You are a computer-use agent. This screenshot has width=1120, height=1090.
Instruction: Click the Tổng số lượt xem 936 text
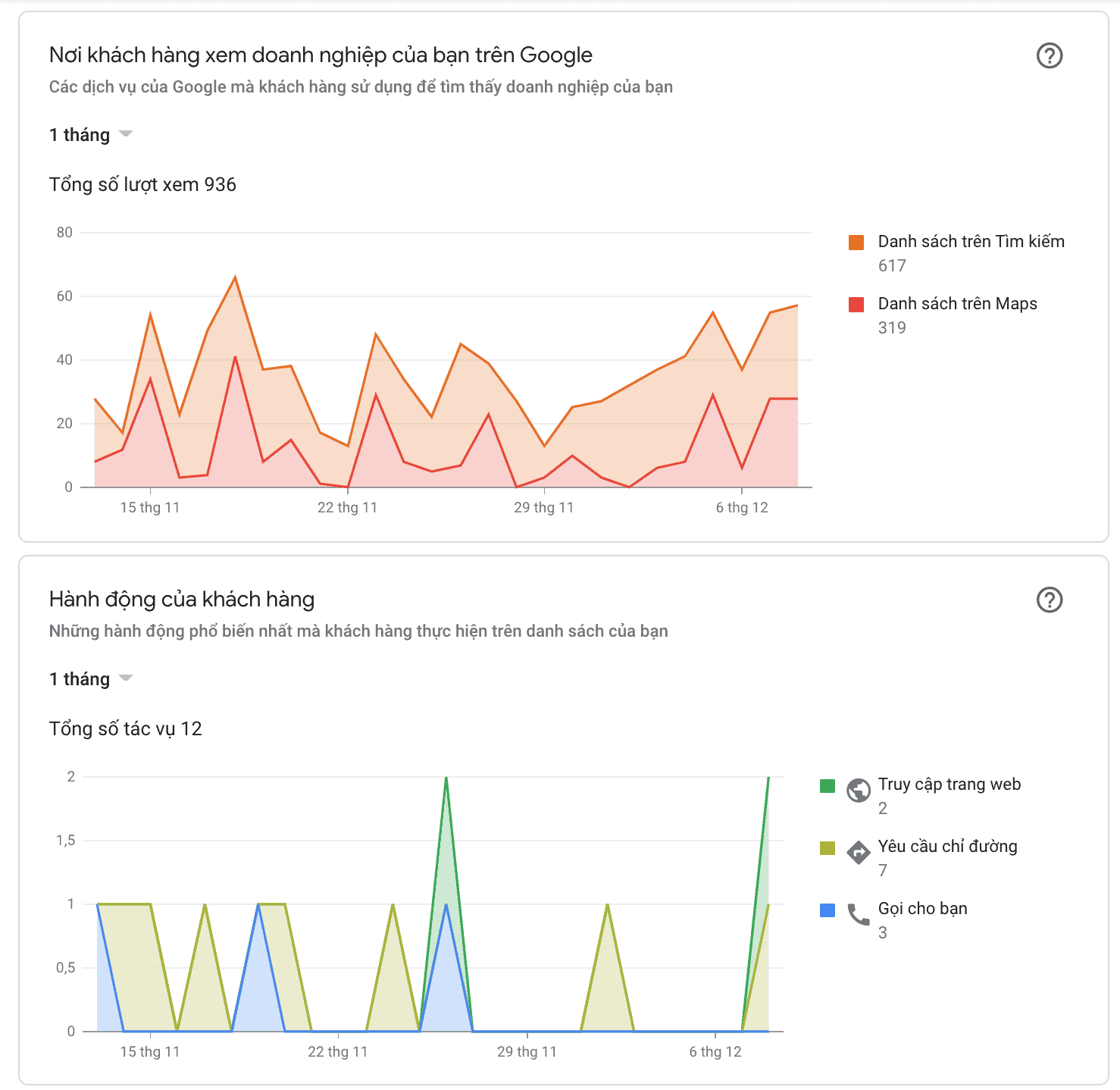[x=142, y=184]
